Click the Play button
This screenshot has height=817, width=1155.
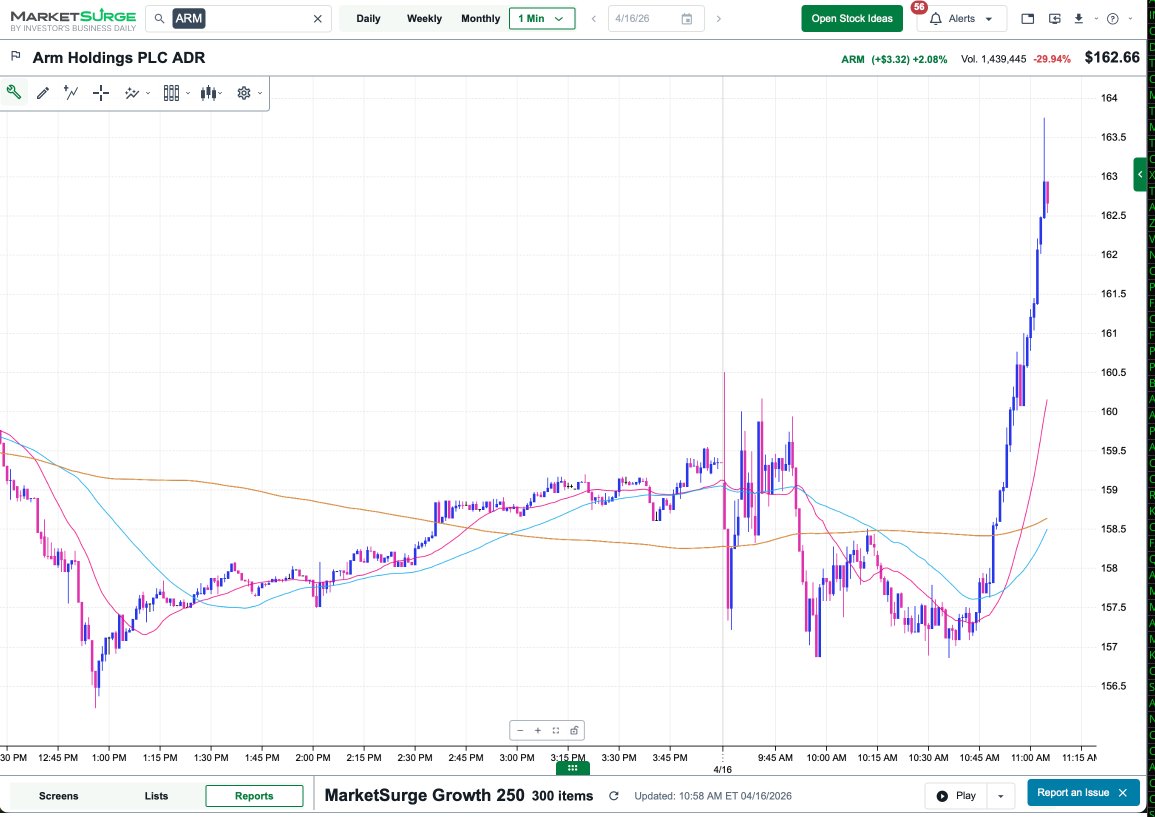[x=956, y=796]
